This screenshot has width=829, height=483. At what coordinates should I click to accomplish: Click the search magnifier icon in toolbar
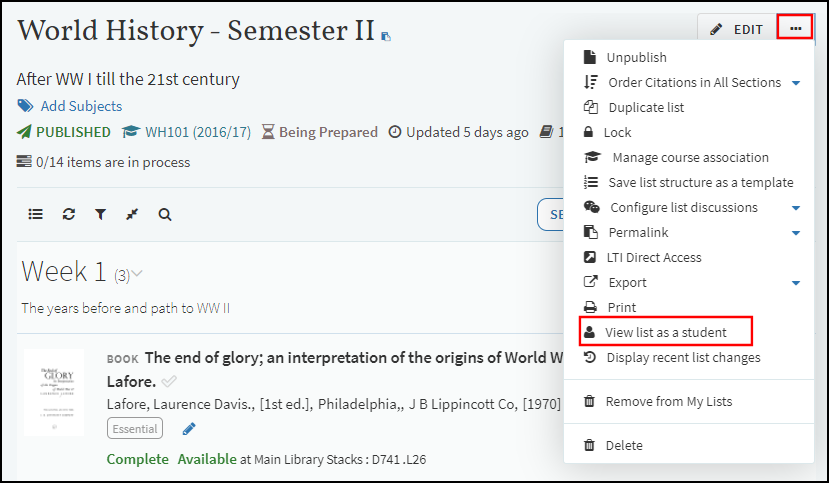tap(164, 214)
